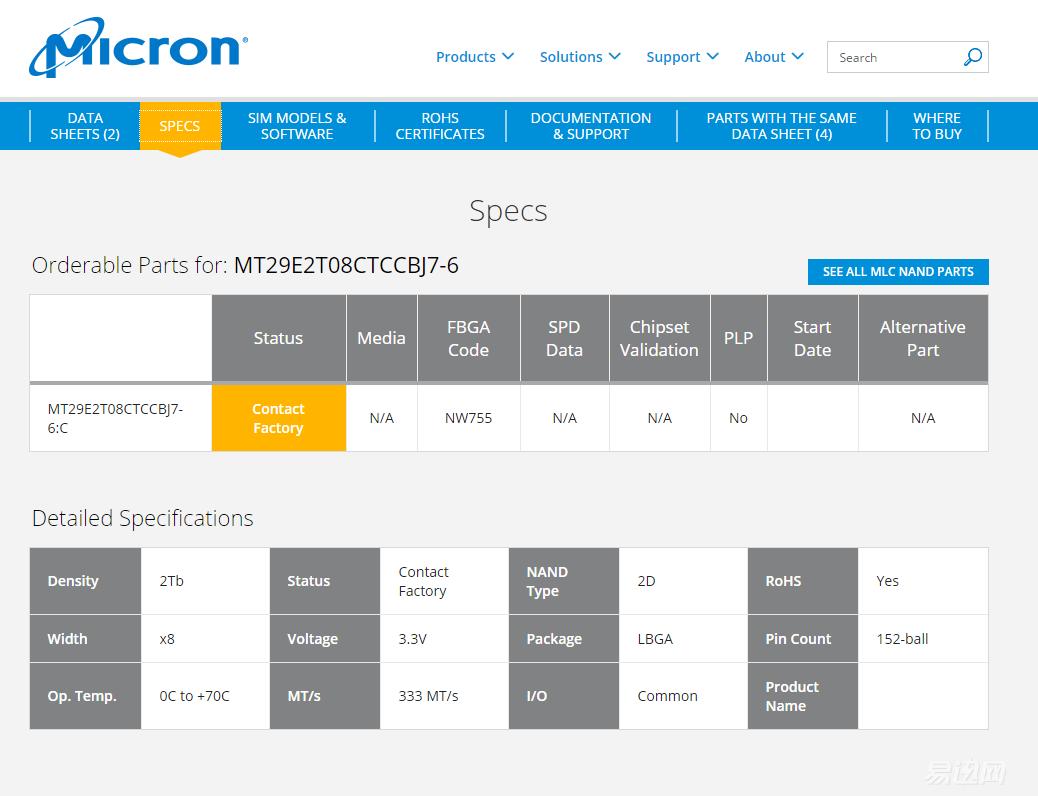The height and width of the screenshot is (796, 1038).
Task: Click the 333 MT/s value
Action: [x=428, y=696]
